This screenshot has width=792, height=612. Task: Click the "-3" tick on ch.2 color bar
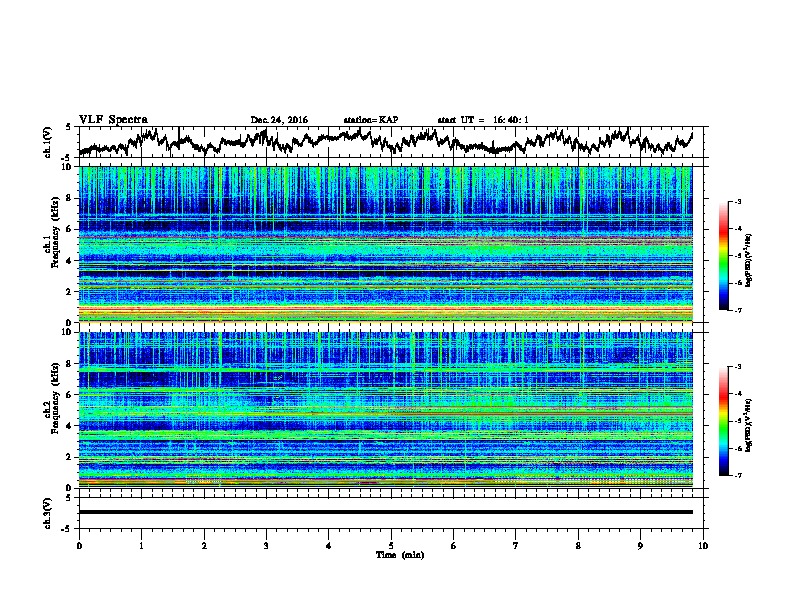[737, 367]
